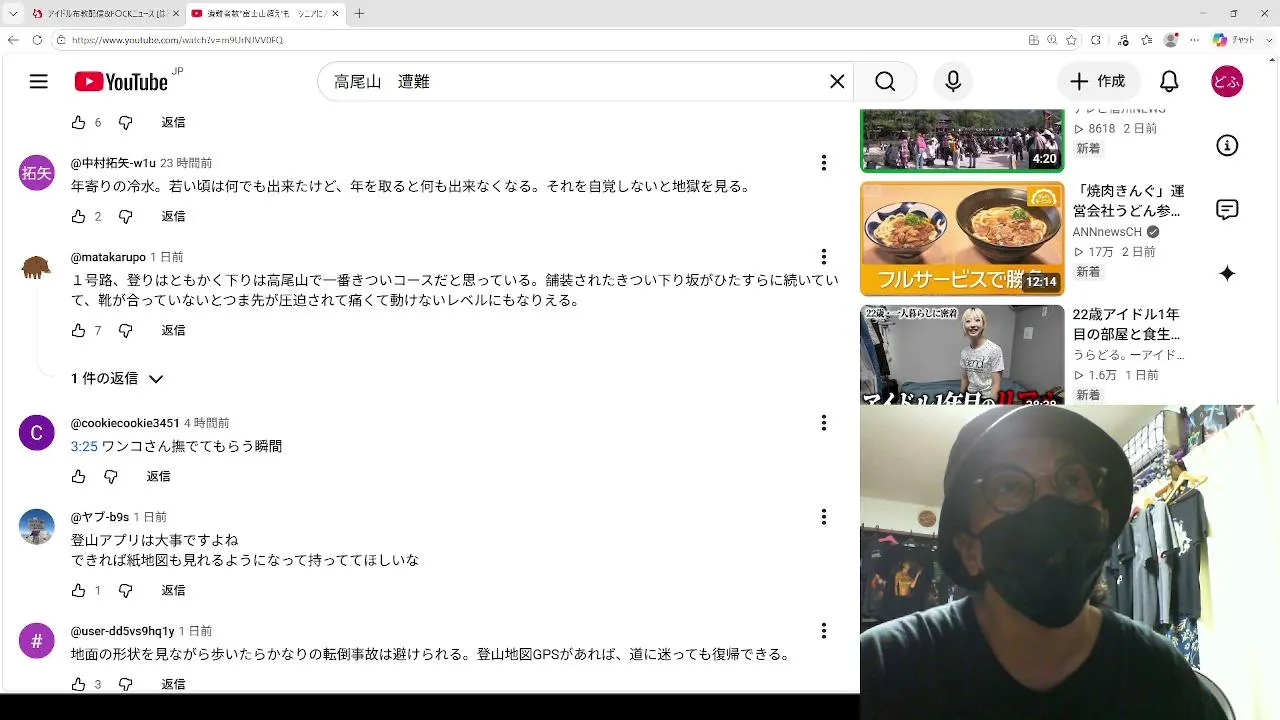Screen dimensions: 1280x720
Task: Open the @cookiecookie3451 profile avatar
Action: coord(37,433)
